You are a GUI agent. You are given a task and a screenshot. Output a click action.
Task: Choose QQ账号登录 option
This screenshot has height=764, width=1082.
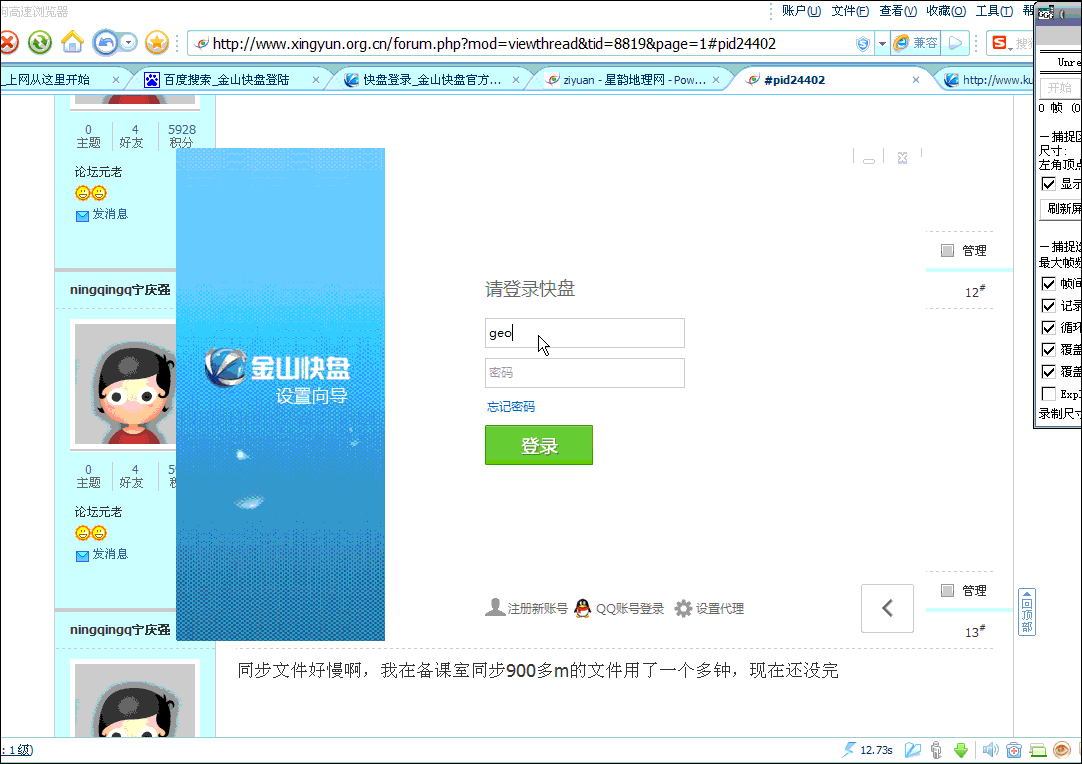629,609
